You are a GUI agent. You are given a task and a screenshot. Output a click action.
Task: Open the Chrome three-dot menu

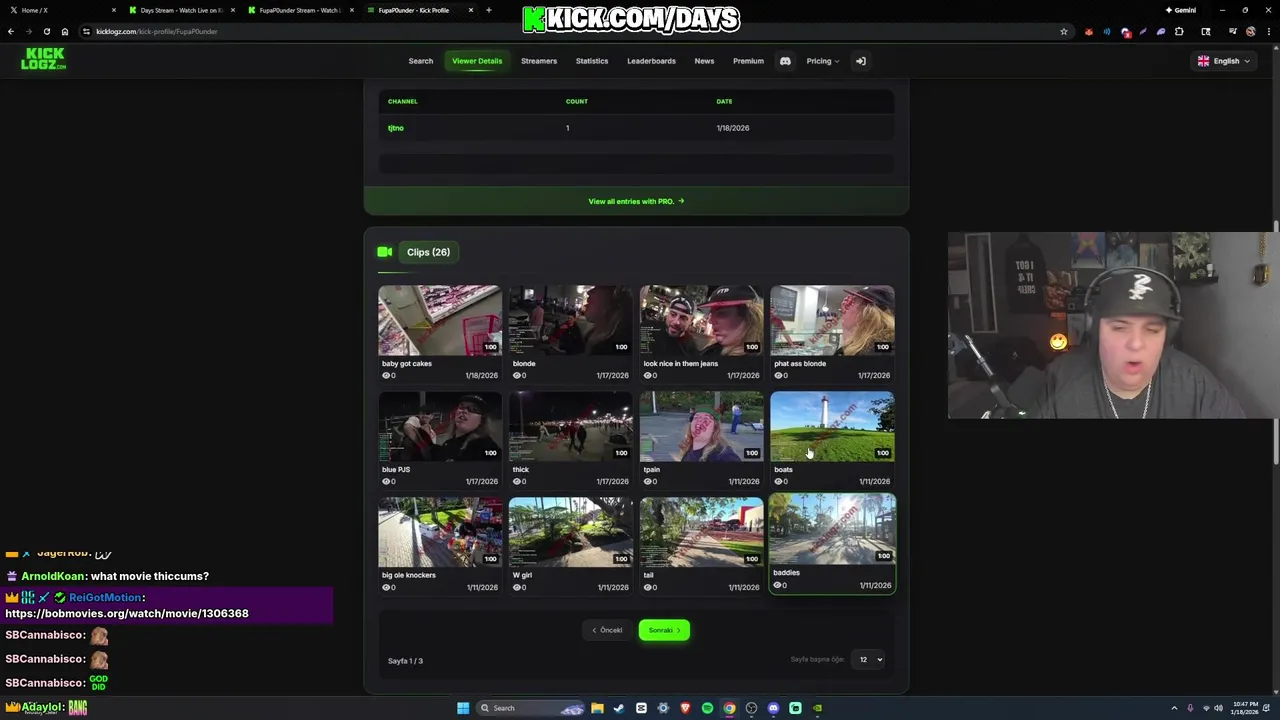click(x=1268, y=31)
